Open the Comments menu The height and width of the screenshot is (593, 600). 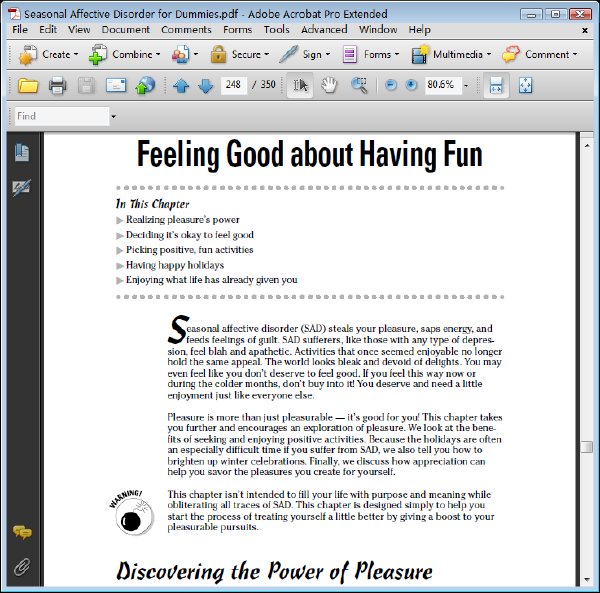186,29
